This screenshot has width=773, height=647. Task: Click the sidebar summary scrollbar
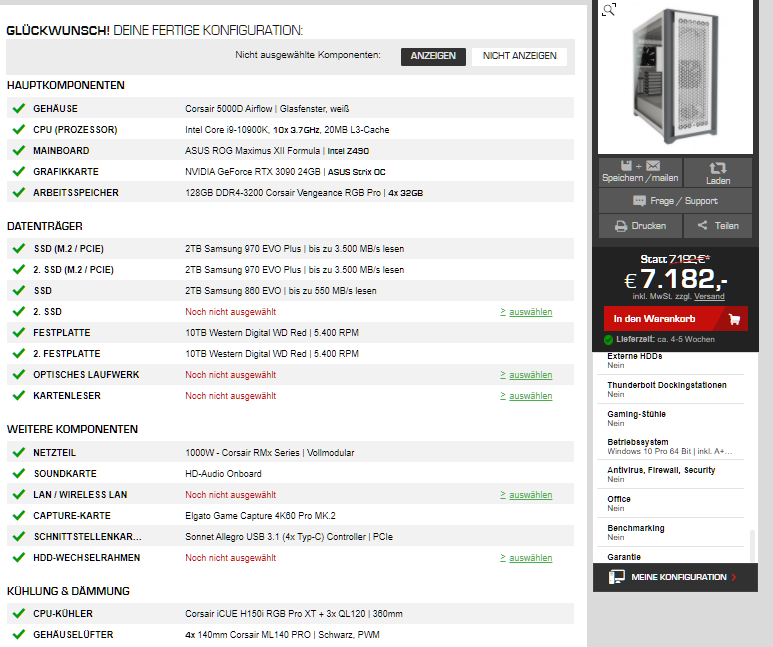752,545
